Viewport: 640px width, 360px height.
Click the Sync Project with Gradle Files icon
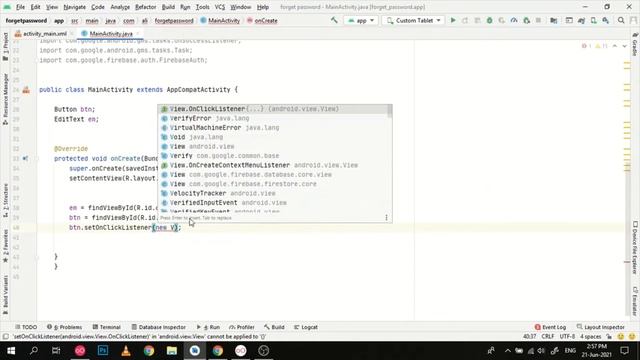(x=581, y=20)
